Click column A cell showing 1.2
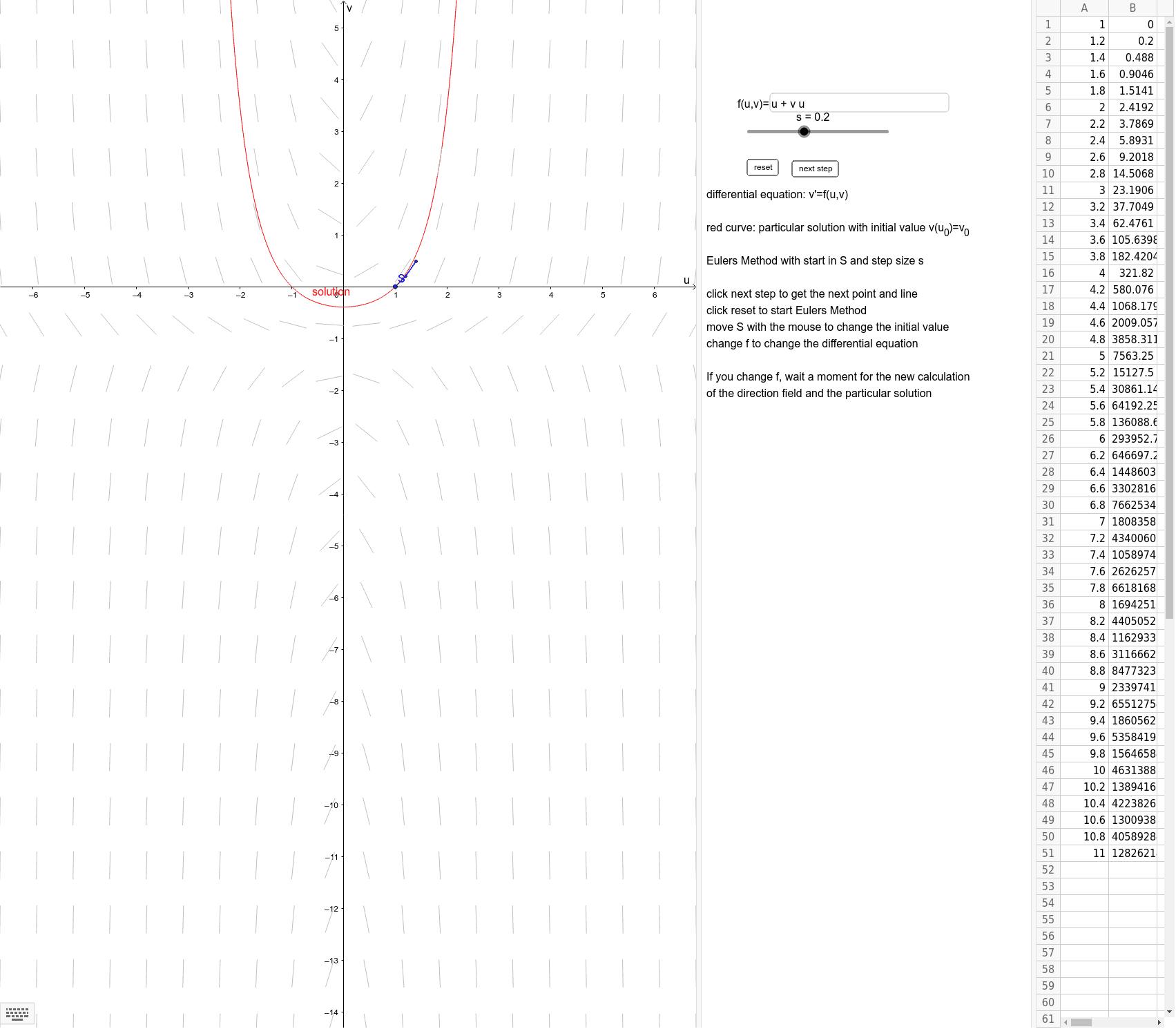Screen dimensions: 1176x1029 [x=1084, y=41]
